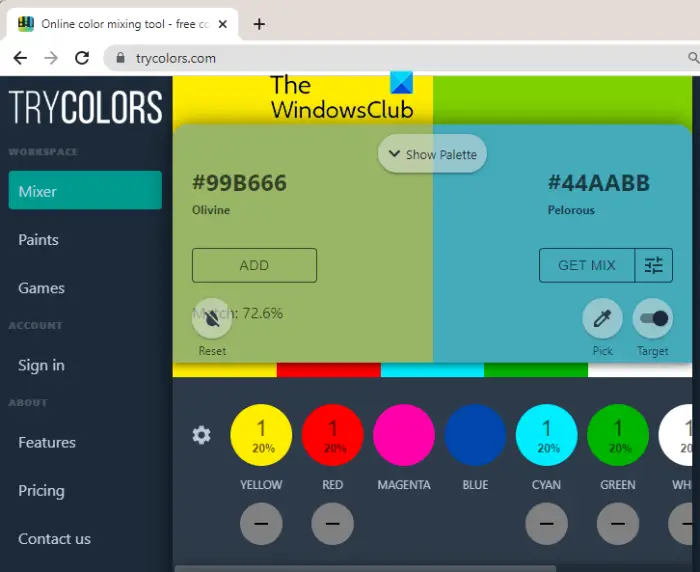Click the address bar URL field
This screenshot has width=700, height=572.
tap(402, 58)
